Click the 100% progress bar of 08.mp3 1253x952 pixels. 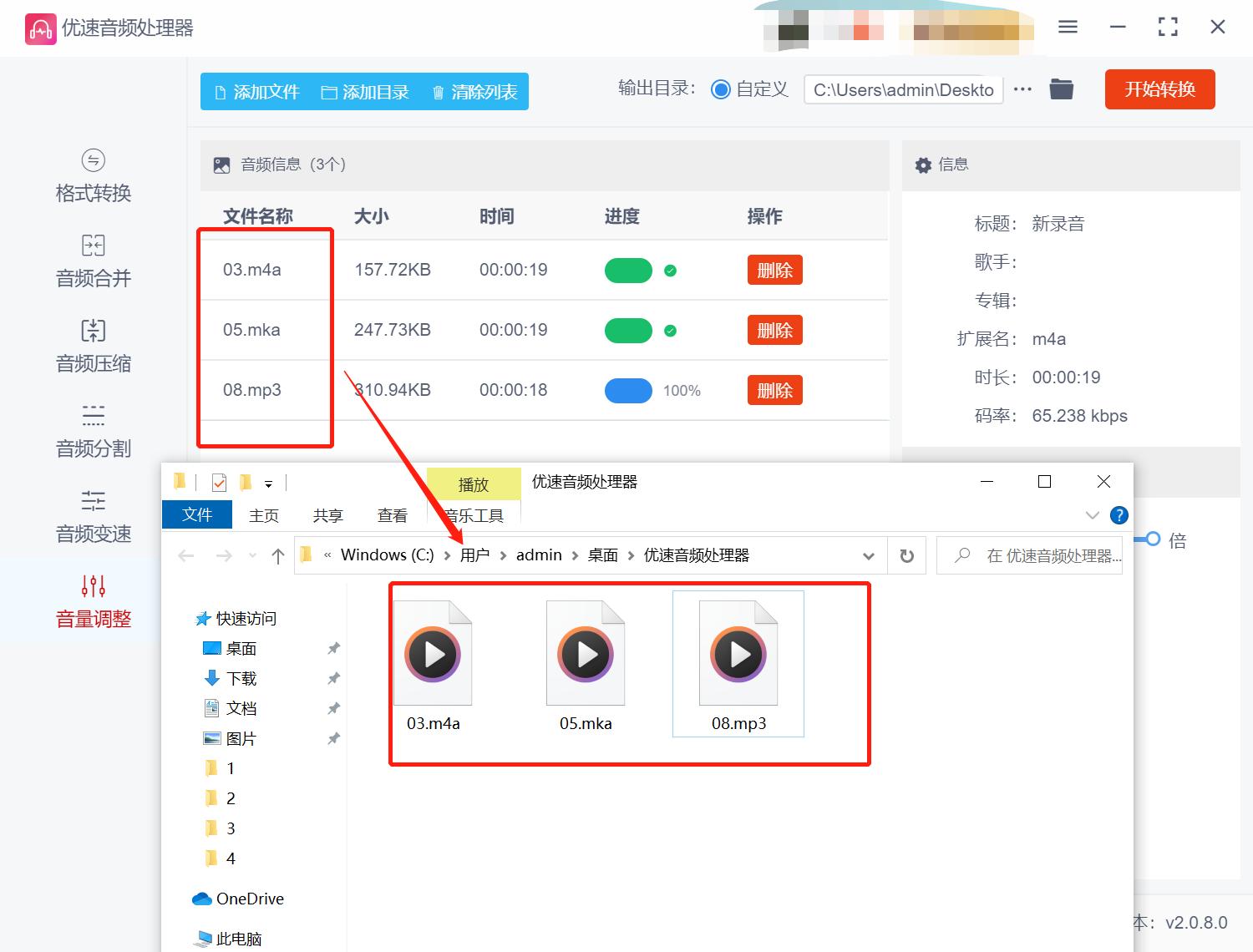point(628,390)
